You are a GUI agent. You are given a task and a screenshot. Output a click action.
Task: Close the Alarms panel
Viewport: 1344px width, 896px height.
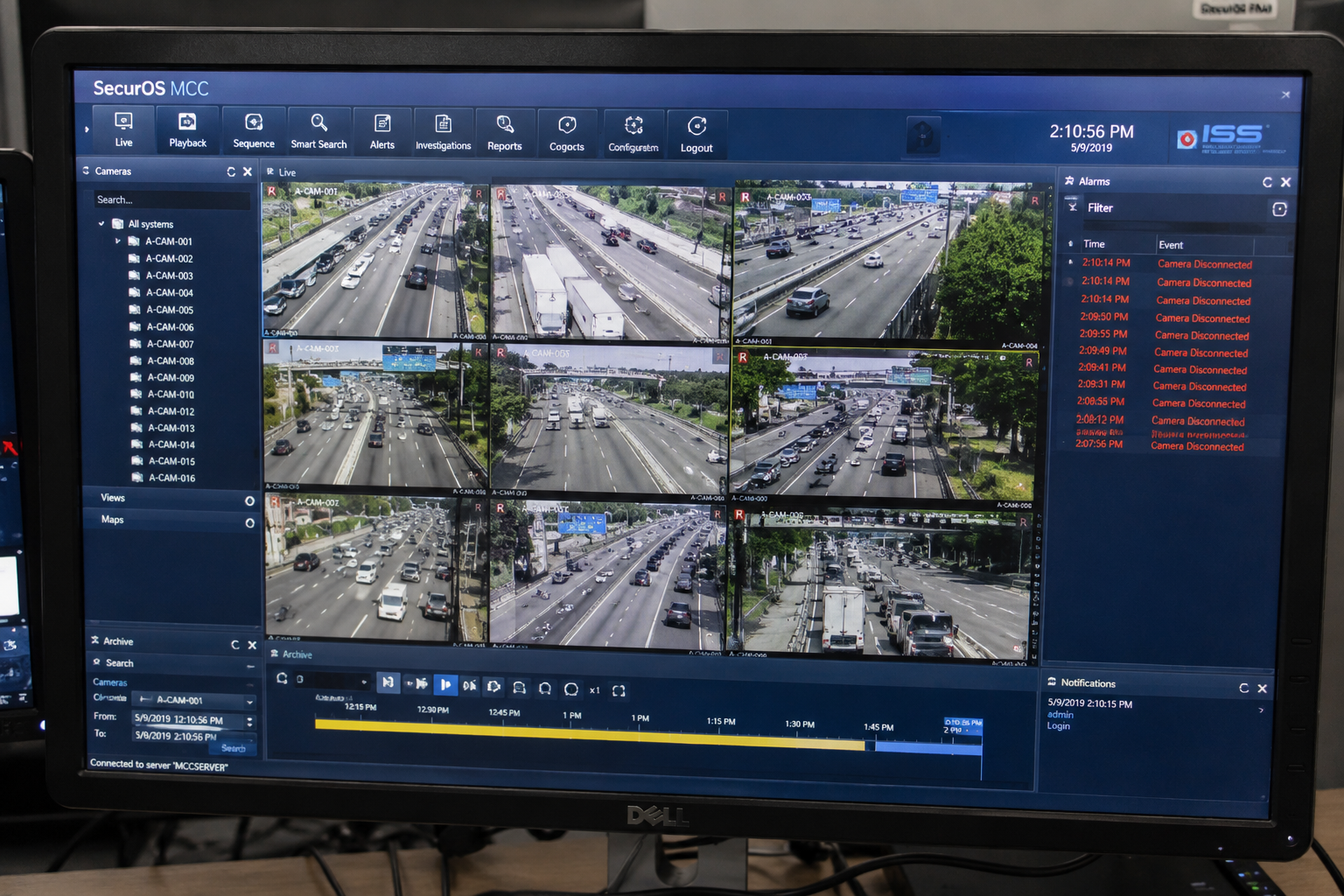(1285, 182)
